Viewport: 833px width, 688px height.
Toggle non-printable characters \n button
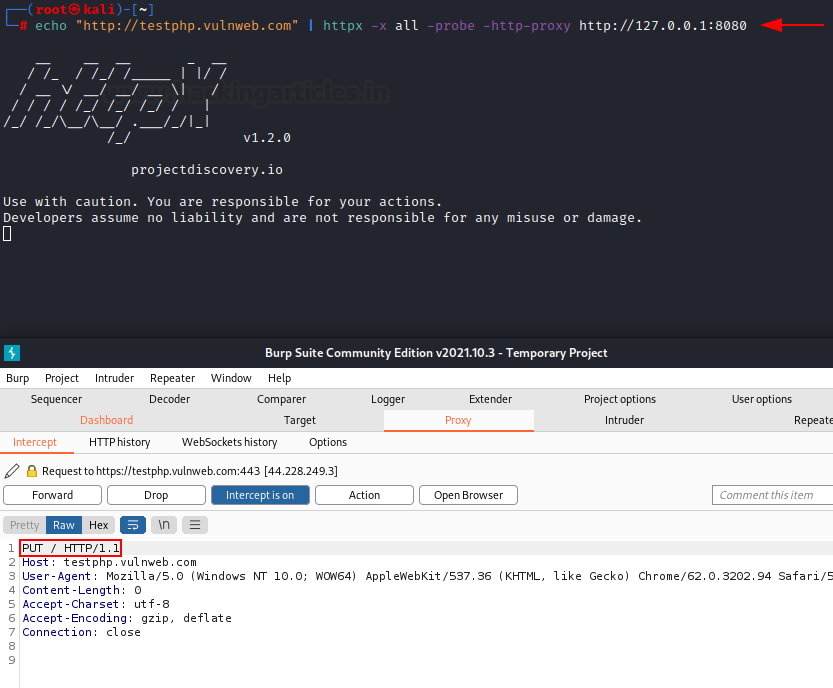click(x=164, y=525)
